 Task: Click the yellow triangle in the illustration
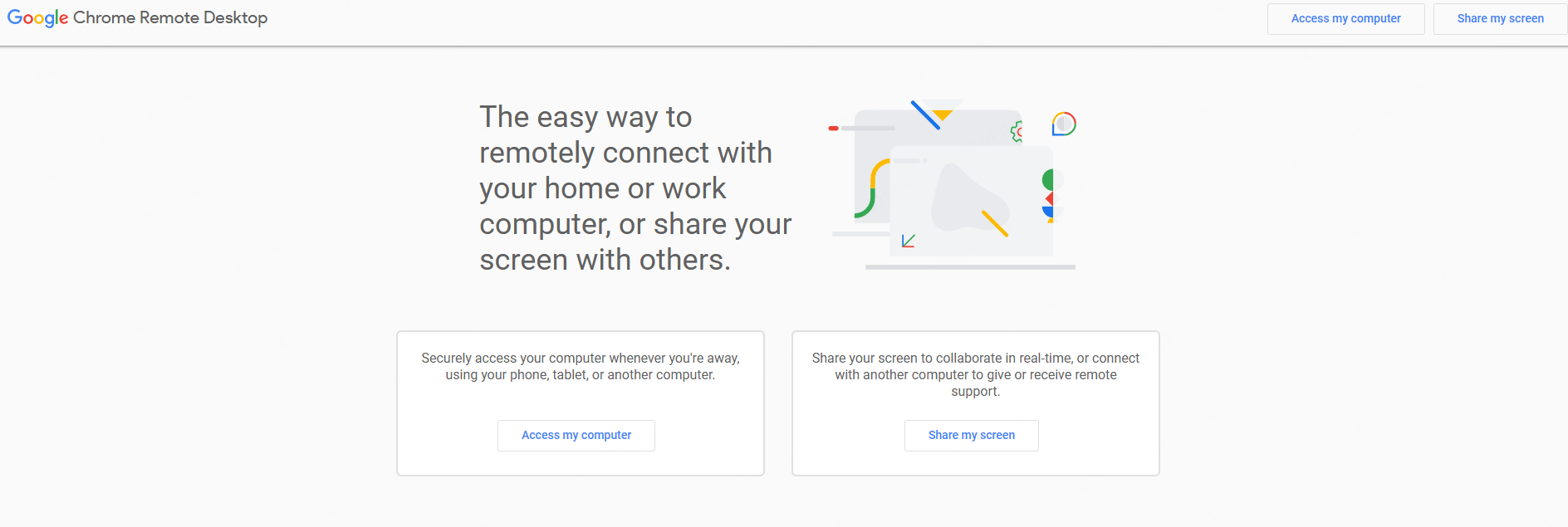943,115
